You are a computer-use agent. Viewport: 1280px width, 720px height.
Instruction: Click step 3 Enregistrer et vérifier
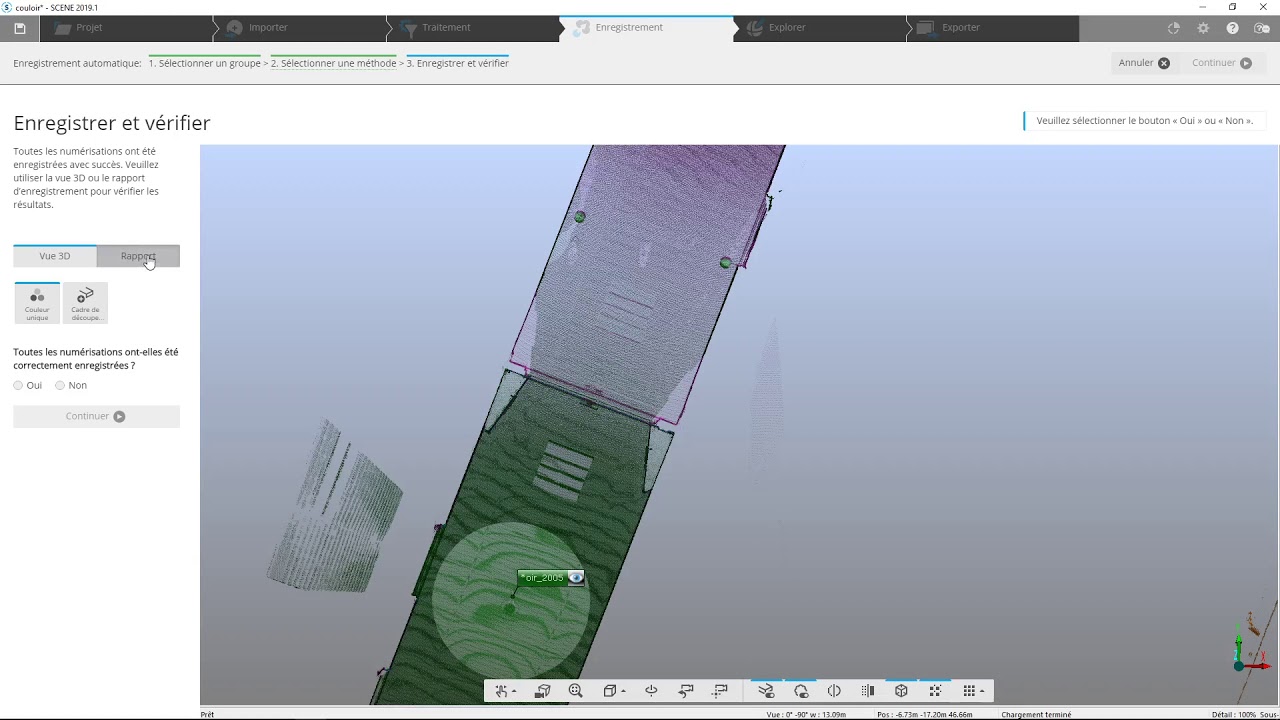point(457,63)
